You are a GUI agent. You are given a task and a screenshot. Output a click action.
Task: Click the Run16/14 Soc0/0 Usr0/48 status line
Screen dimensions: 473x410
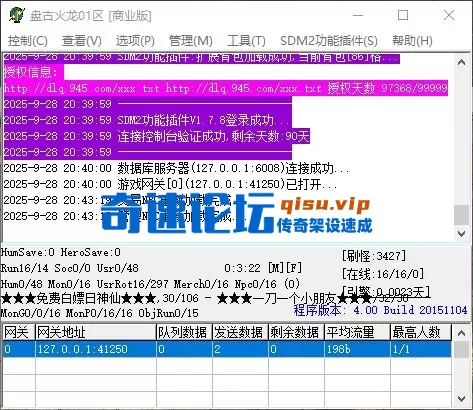coord(70,268)
